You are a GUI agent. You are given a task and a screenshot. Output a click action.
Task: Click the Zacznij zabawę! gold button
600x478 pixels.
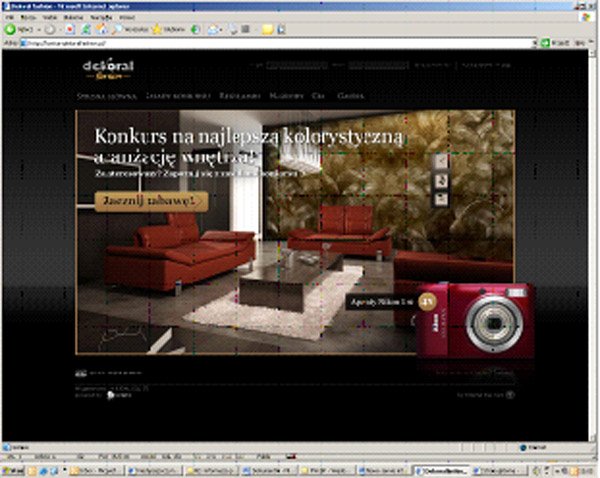click(x=152, y=201)
